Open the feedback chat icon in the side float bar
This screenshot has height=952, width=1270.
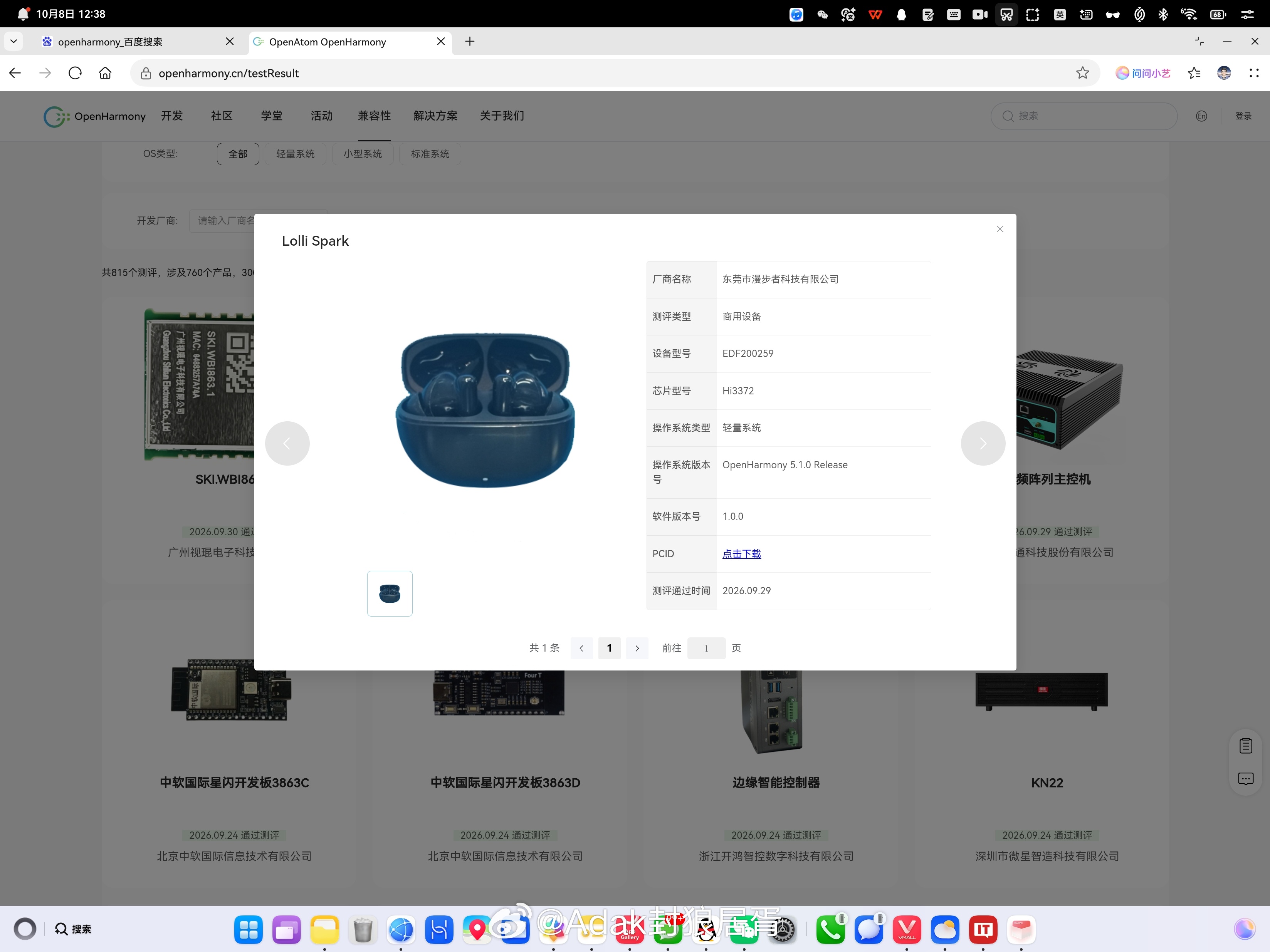click(1245, 779)
